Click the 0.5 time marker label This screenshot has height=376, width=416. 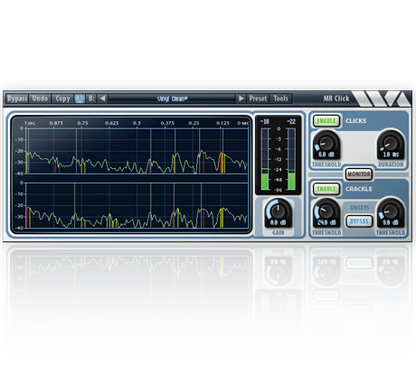(x=137, y=123)
